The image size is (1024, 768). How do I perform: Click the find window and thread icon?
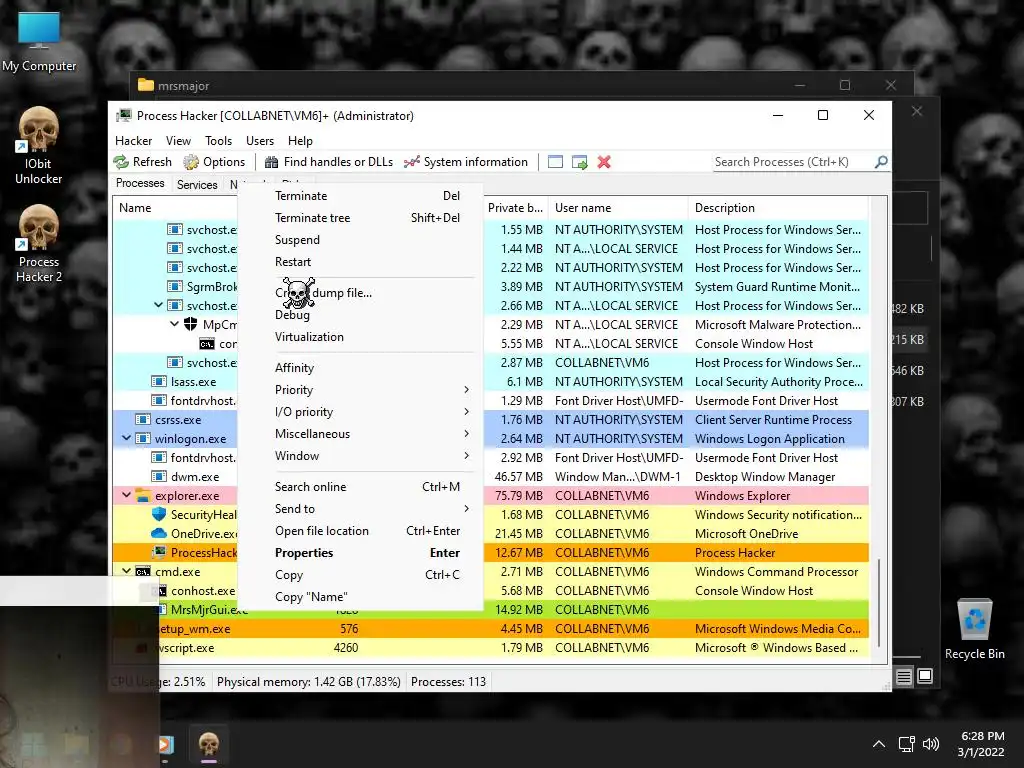(x=579, y=162)
